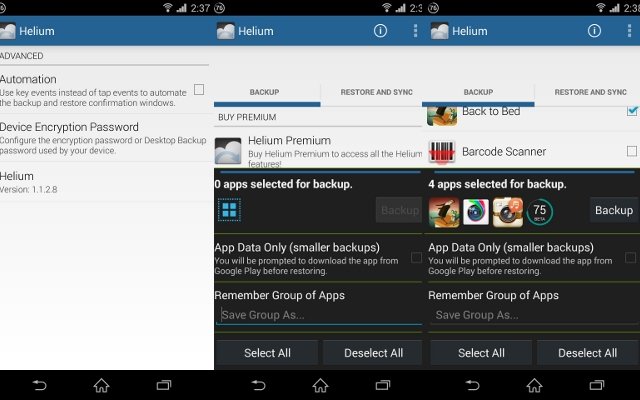
Task: Tap the Back to Bed app icon in list
Action: pyautogui.click(x=442, y=116)
